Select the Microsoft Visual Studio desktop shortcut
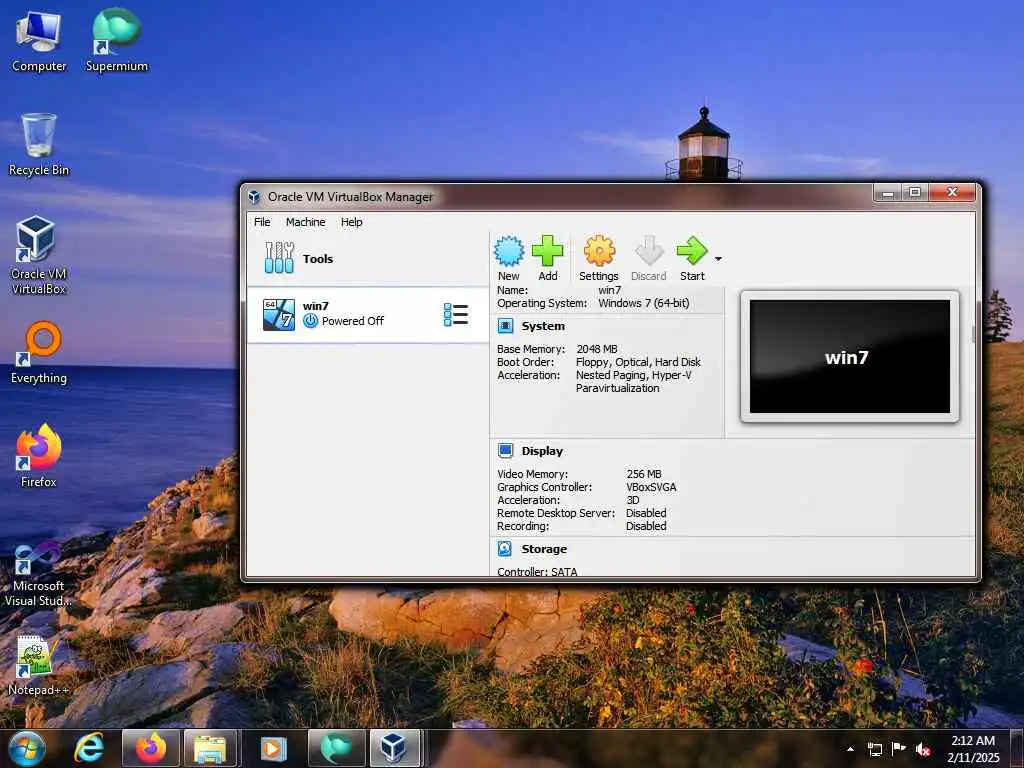 click(x=39, y=575)
